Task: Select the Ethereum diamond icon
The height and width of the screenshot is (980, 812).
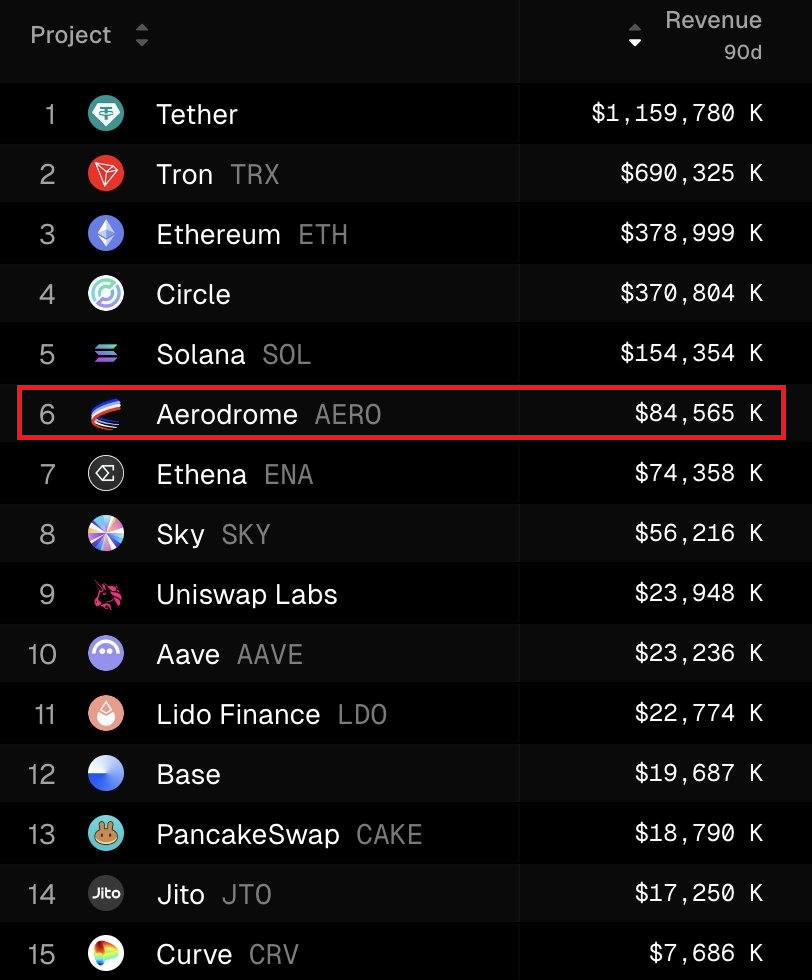Action: [x=106, y=234]
